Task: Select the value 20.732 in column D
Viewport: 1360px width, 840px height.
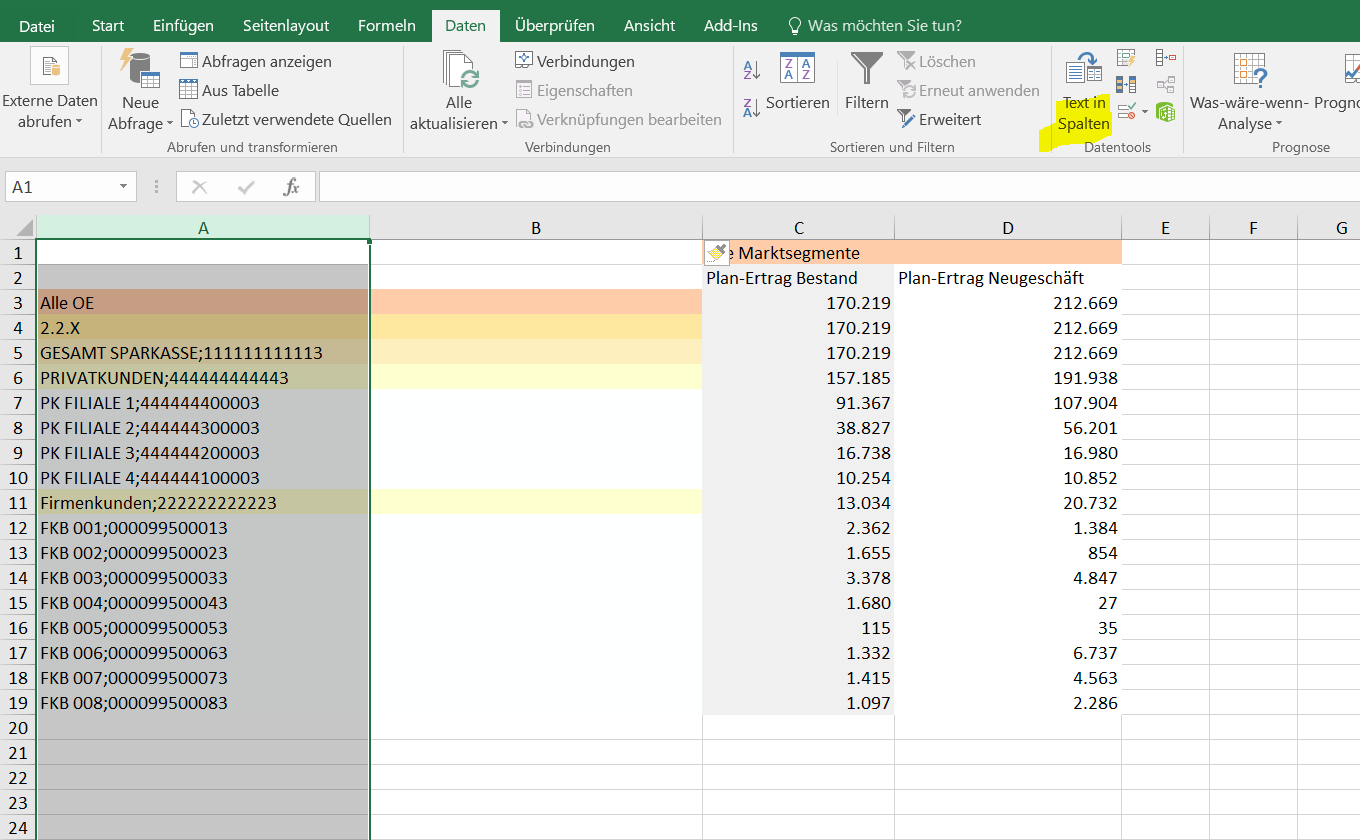Action: 1008,502
